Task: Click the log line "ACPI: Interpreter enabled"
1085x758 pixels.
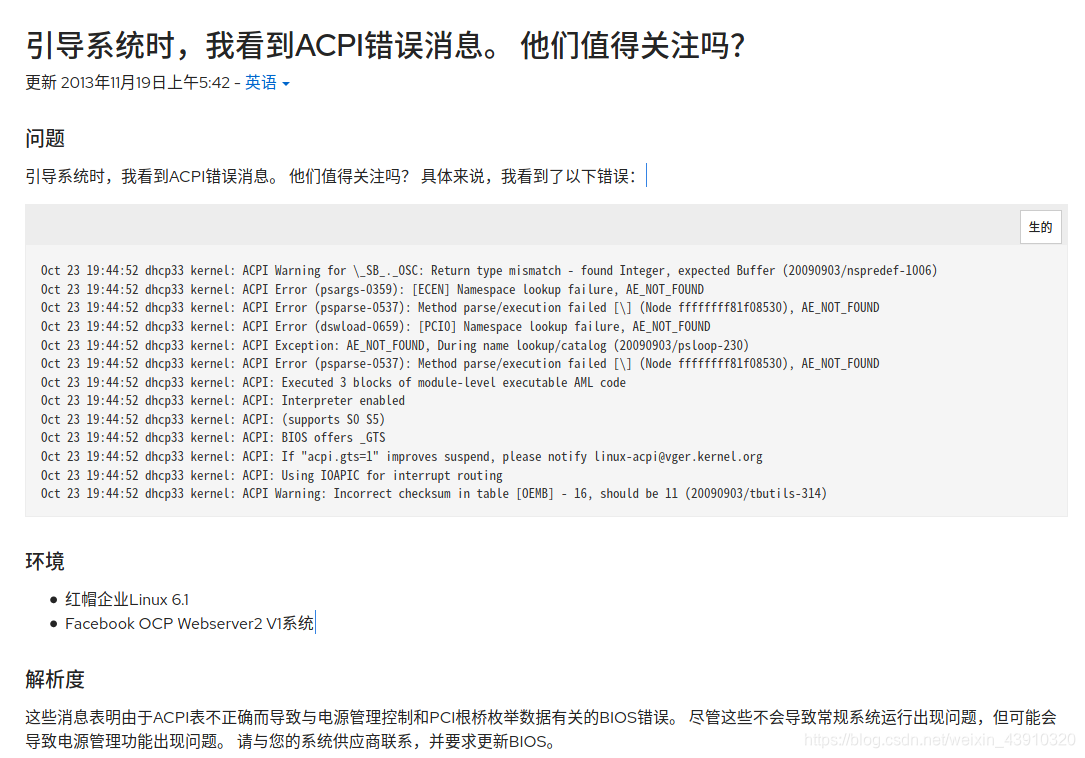Action: pos(223,400)
